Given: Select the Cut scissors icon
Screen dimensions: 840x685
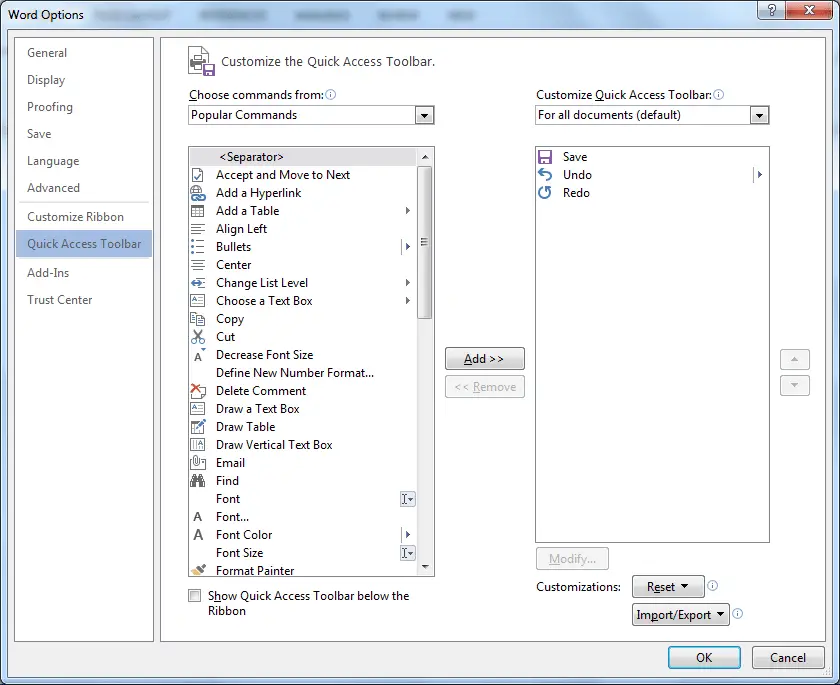Looking at the screenshot, I should point(197,337).
